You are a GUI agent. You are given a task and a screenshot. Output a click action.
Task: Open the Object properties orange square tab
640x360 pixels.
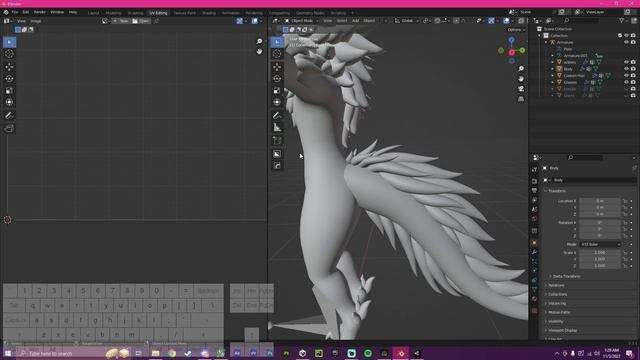pos(534,242)
